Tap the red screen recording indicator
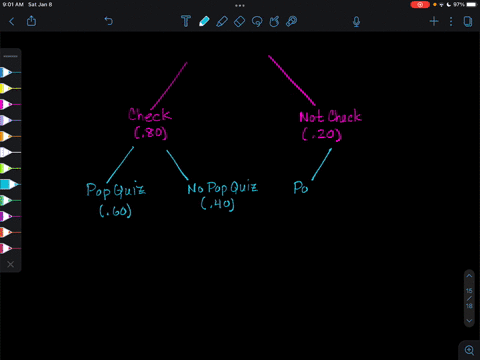480x360 pixels. point(420,5)
